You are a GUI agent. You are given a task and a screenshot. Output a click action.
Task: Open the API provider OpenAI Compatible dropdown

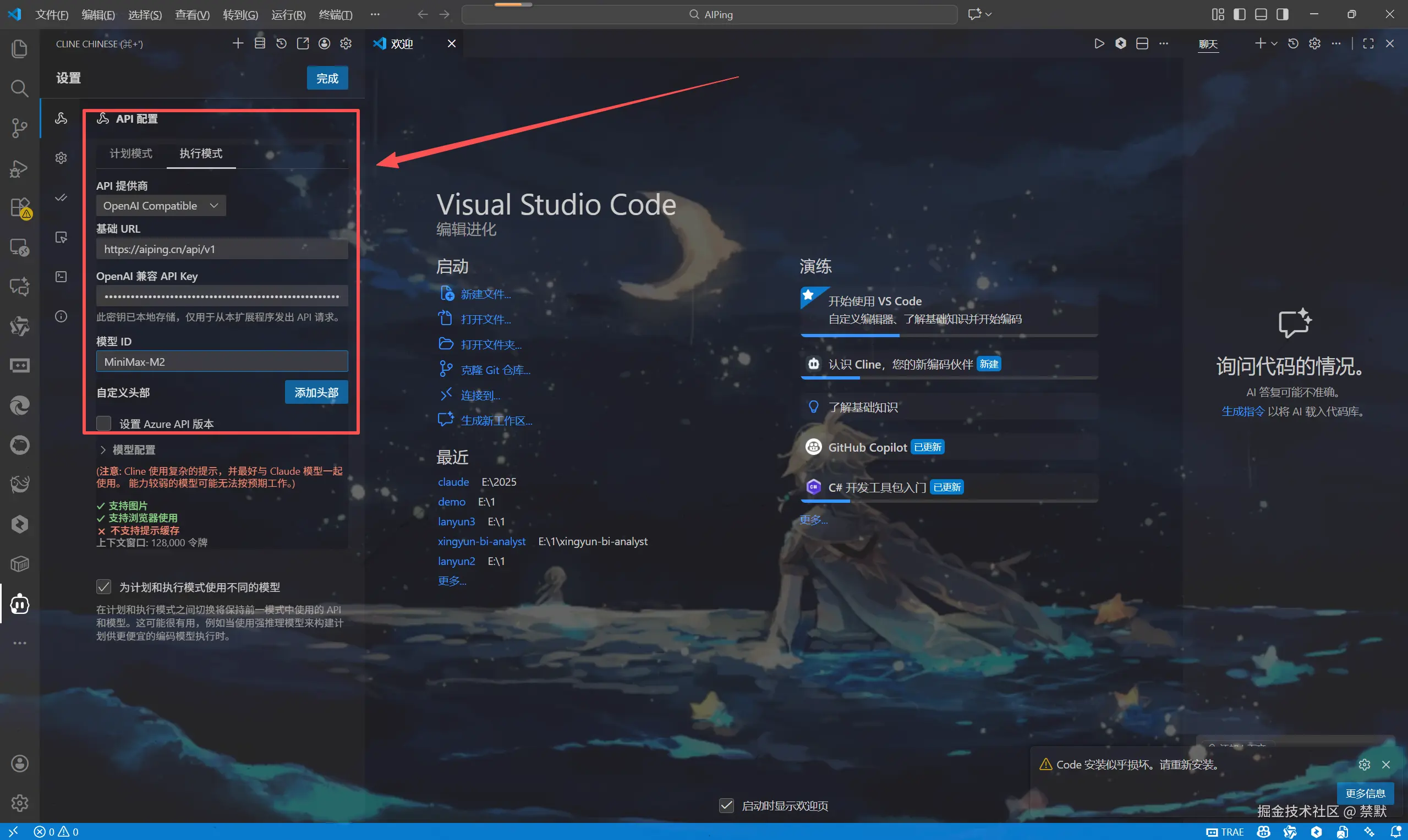point(161,206)
